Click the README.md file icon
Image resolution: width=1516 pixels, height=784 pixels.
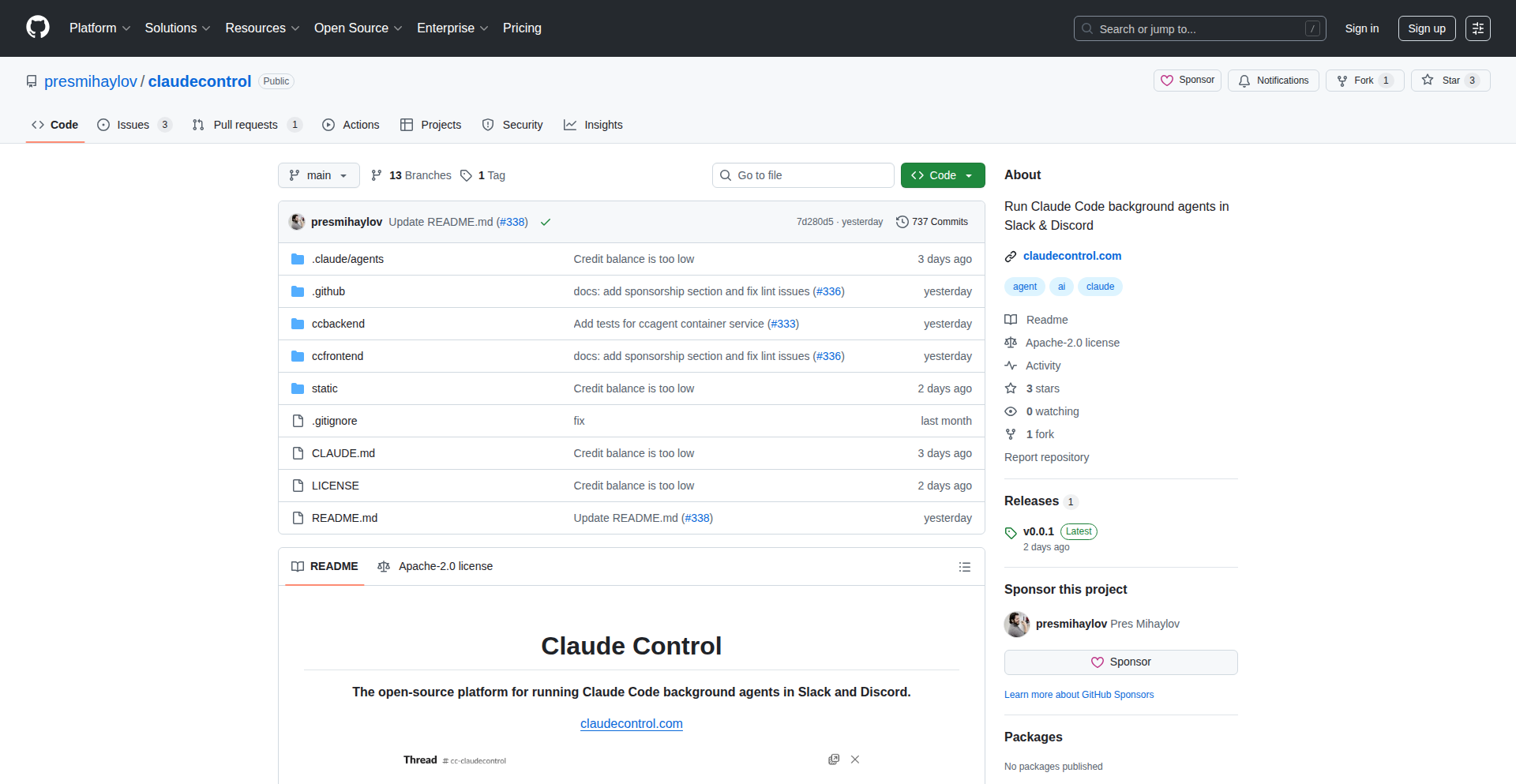click(298, 518)
